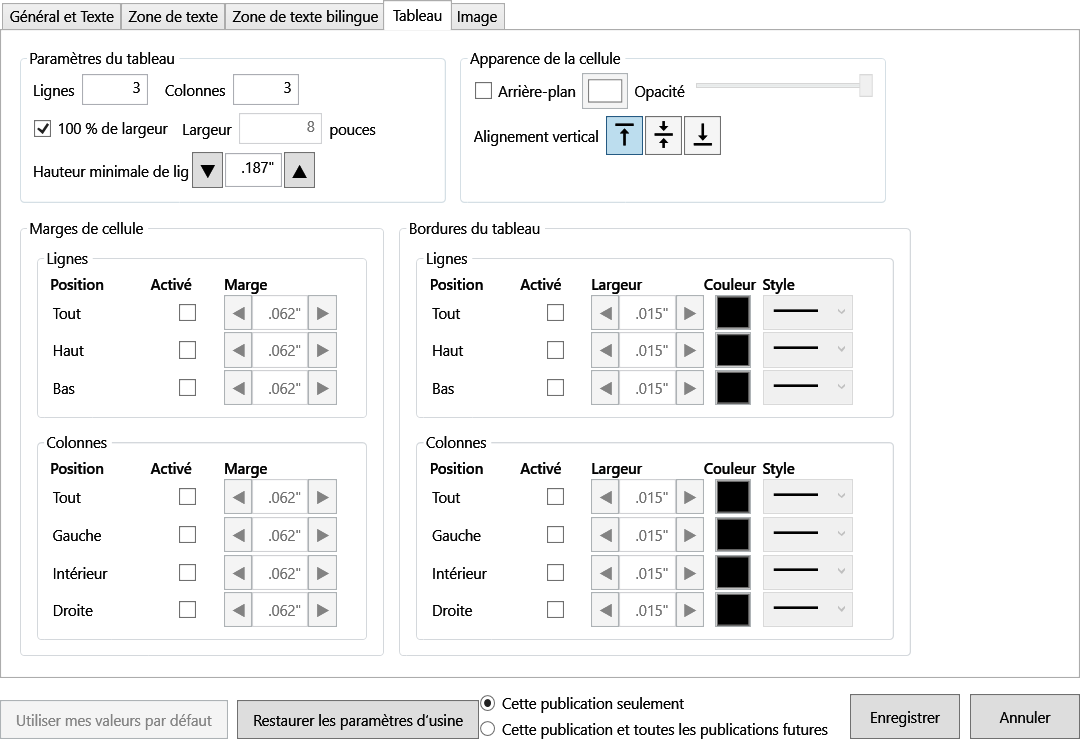Click the Colonnes count input field
This screenshot has height=740, width=1080.
click(x=266, y=89)
